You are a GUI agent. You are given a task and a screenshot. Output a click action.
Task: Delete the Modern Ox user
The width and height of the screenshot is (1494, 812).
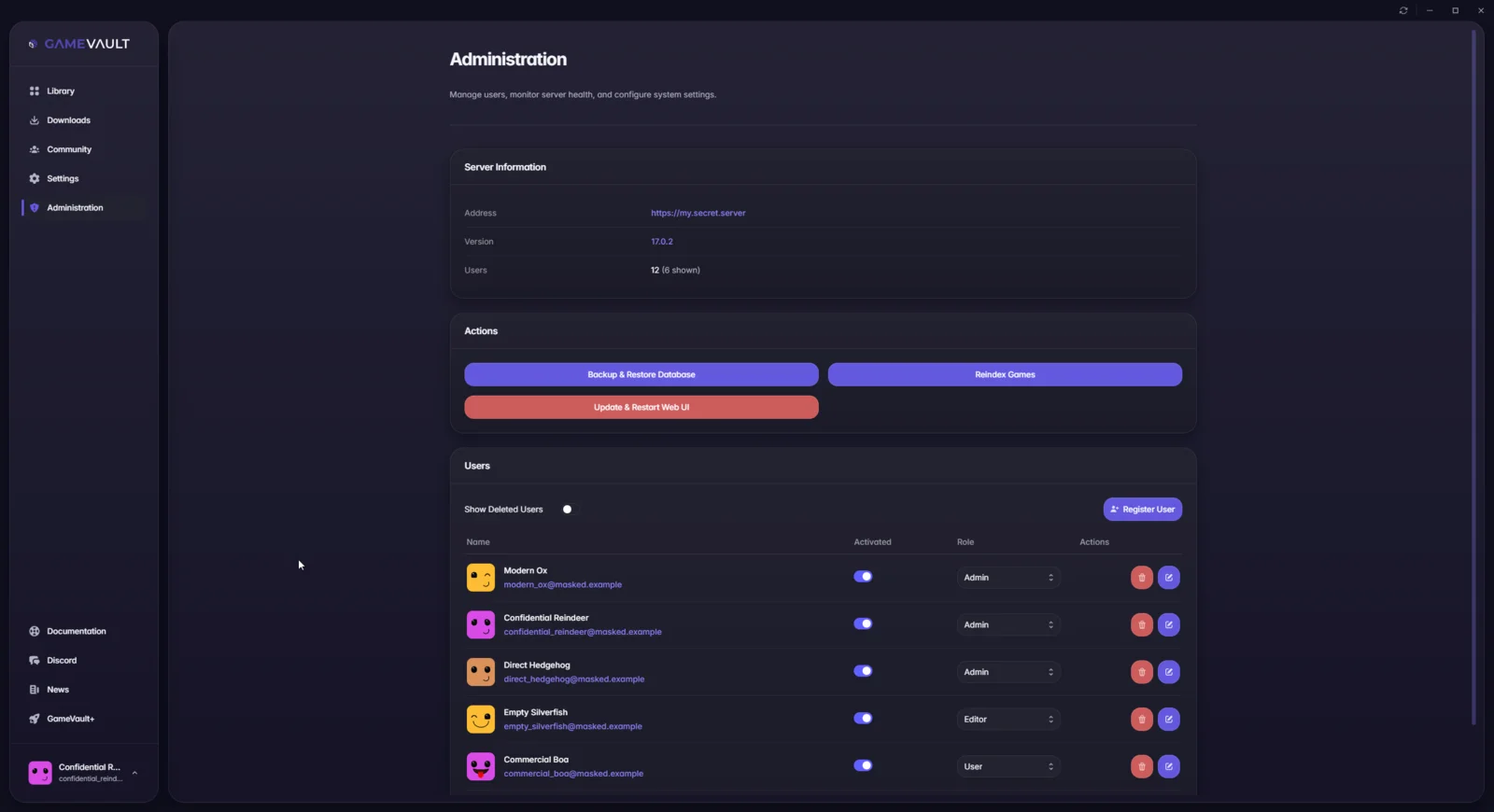coord(1141,578)
